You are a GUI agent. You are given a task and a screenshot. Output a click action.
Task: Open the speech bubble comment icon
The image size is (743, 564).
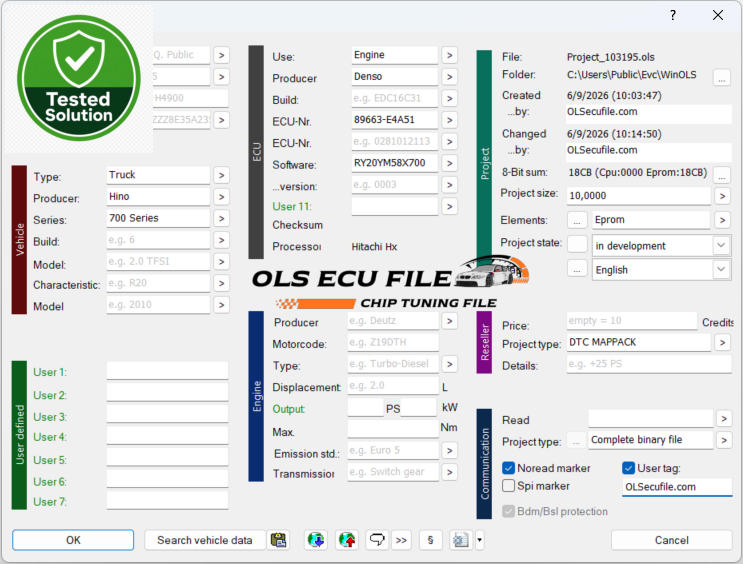pos(377,540)
